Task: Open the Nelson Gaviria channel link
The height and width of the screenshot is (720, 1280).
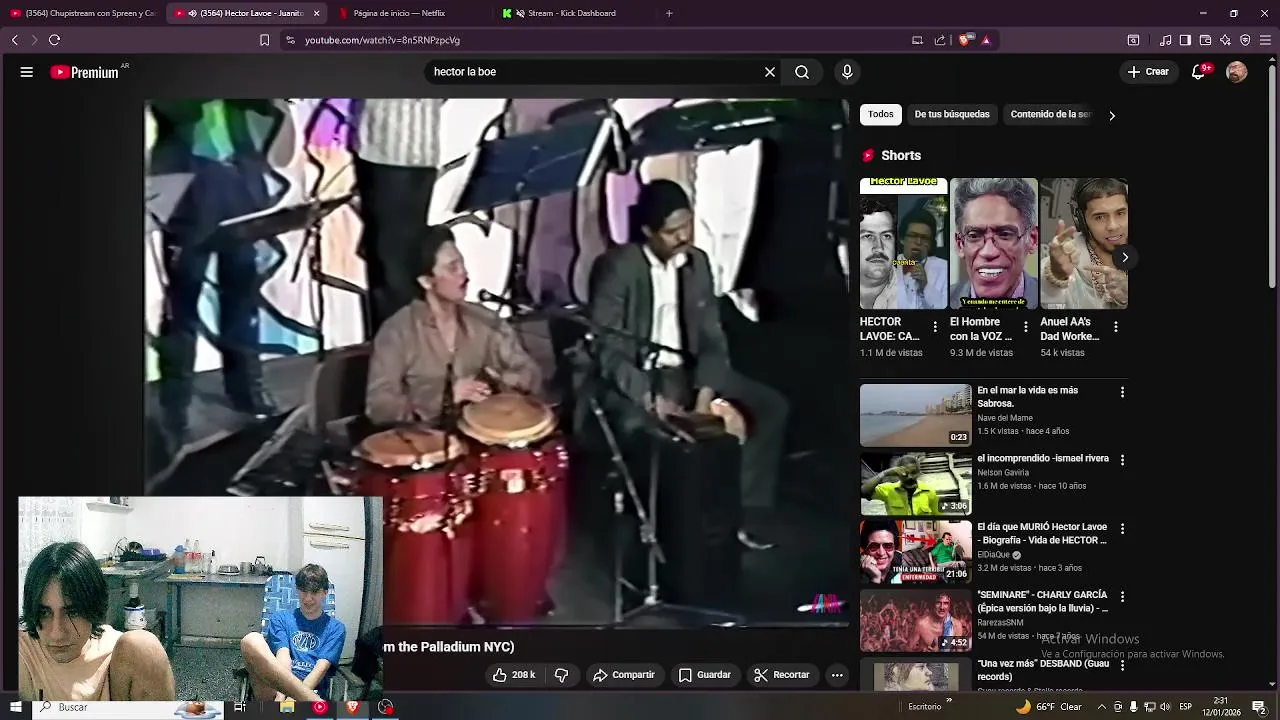Action: pos(1002,473)
